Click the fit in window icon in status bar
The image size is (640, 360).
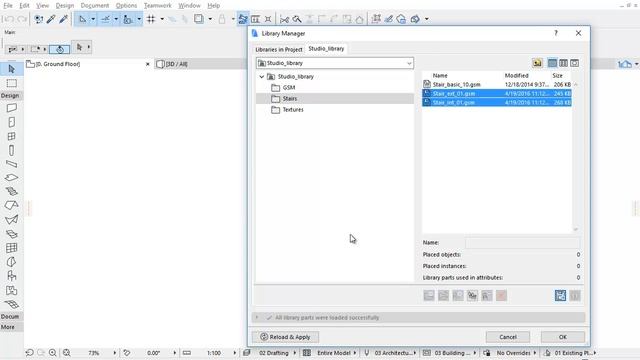pyautogui.click(x=67, y=353)
